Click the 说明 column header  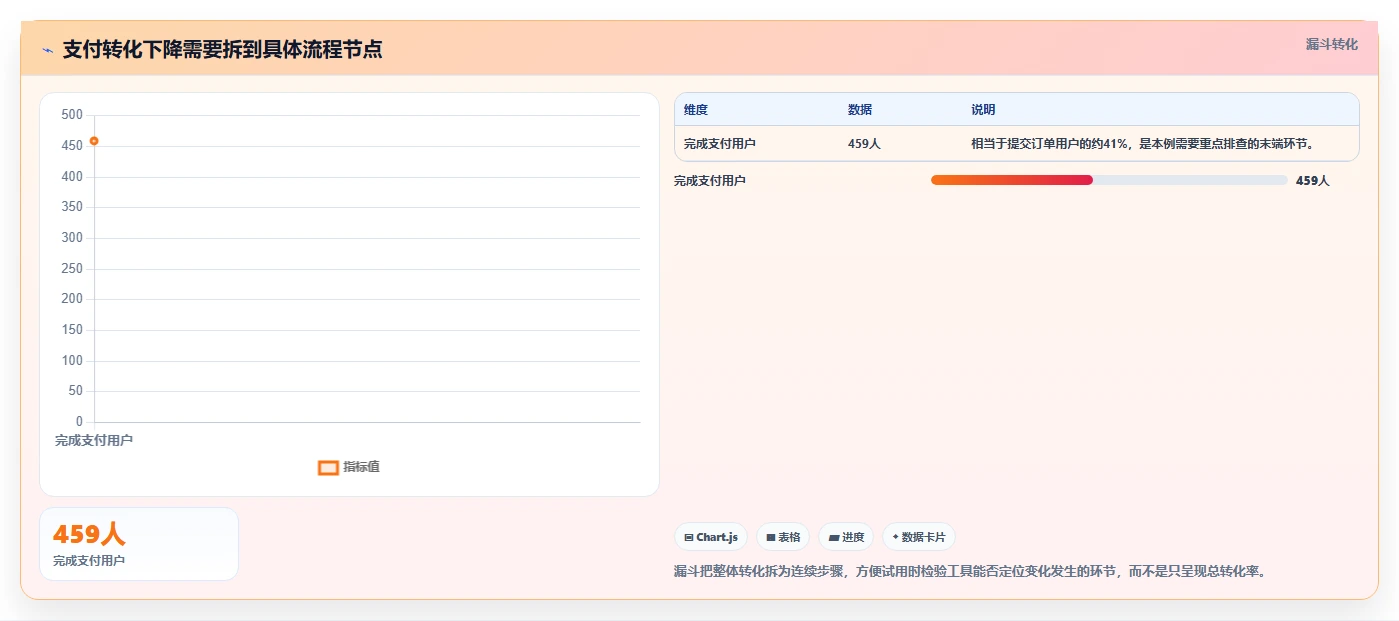click(x=983, y=110)
